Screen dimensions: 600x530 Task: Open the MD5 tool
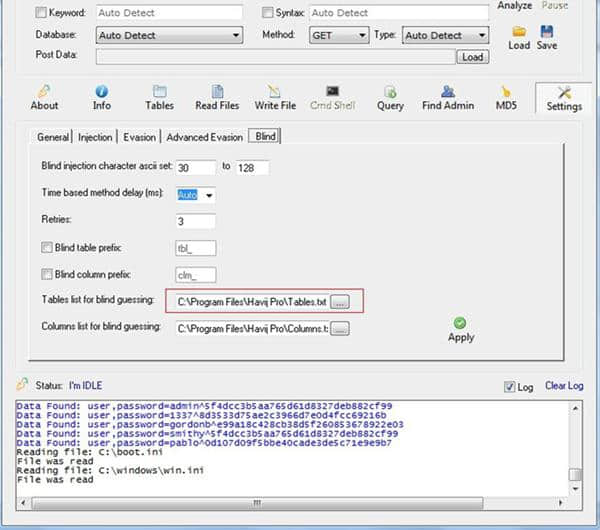pyautogui.click(x=506, y=91)
